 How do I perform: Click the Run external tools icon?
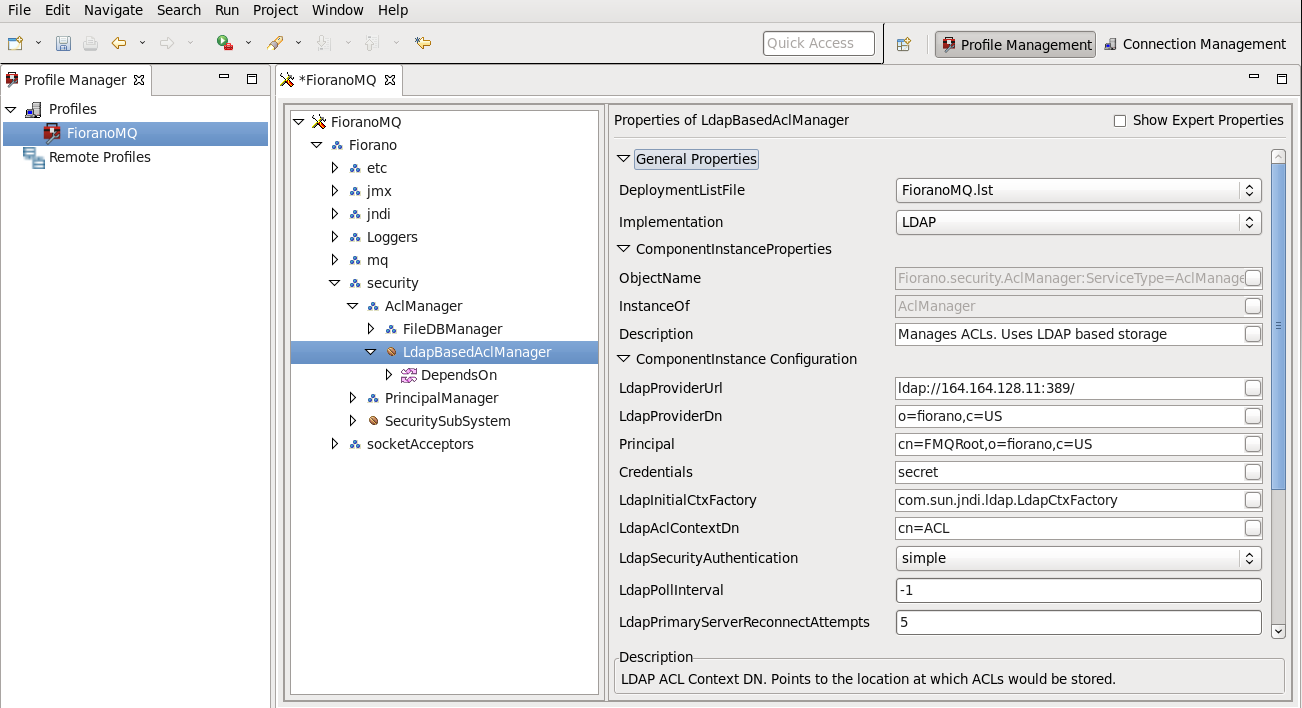click(225, 43)
